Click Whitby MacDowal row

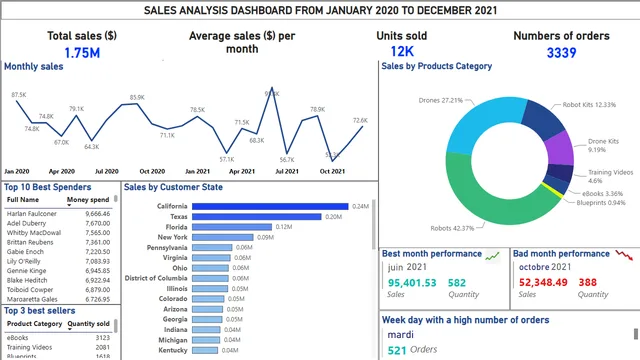[58, 233]
